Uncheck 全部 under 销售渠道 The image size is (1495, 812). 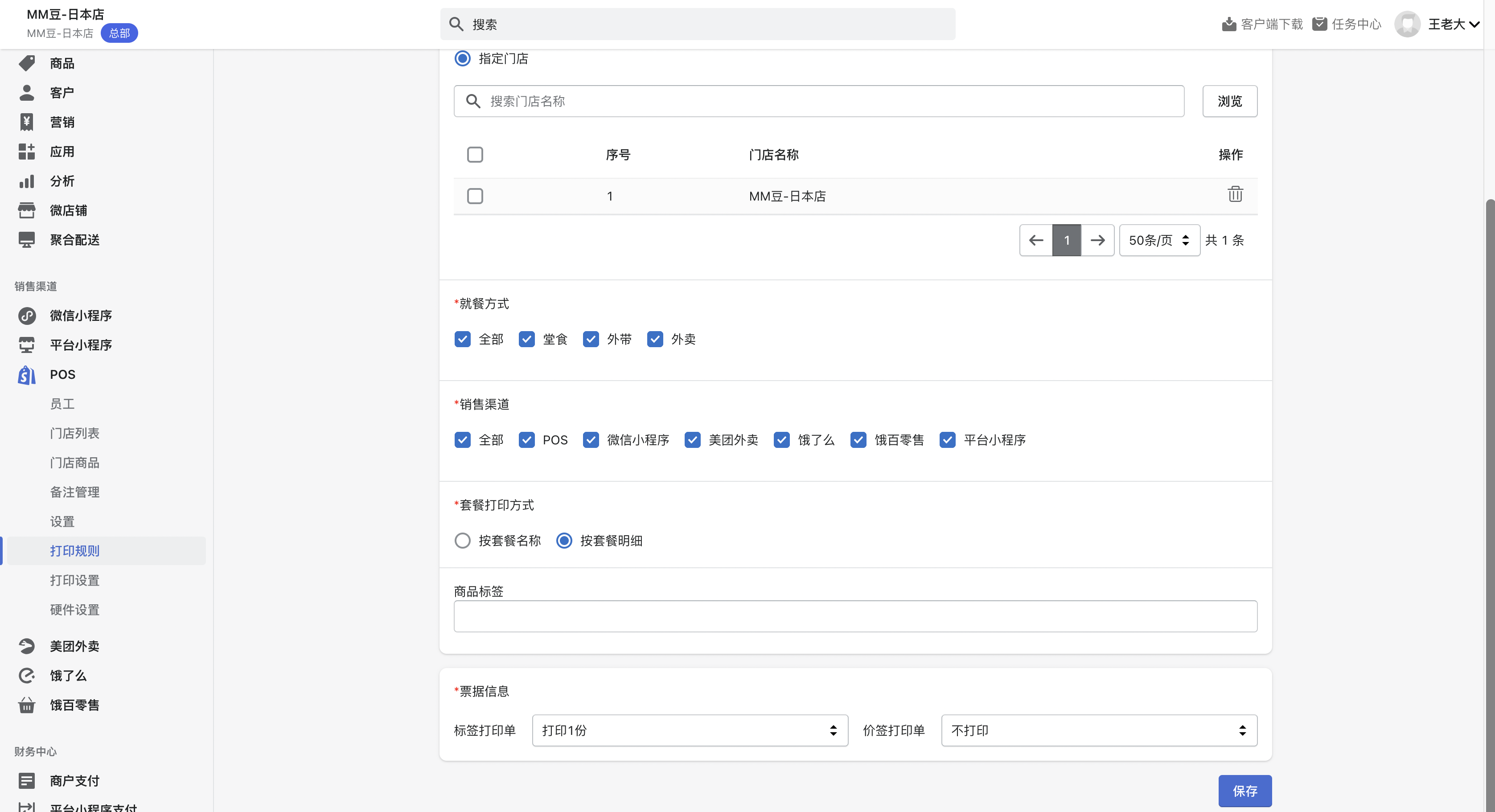click(463, 440)
